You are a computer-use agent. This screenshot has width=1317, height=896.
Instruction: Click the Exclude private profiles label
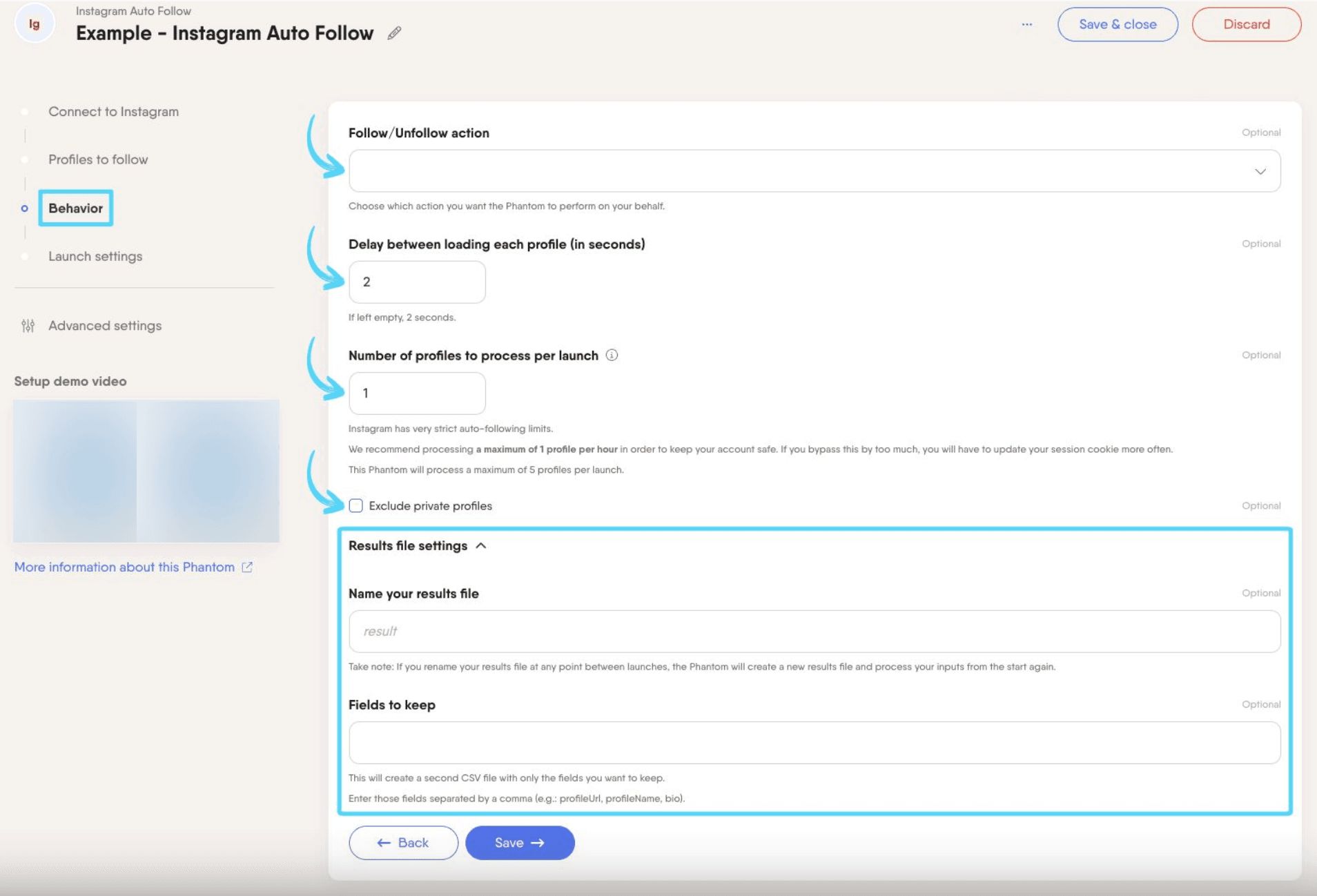pyautogui.click(x=430, y=505)
